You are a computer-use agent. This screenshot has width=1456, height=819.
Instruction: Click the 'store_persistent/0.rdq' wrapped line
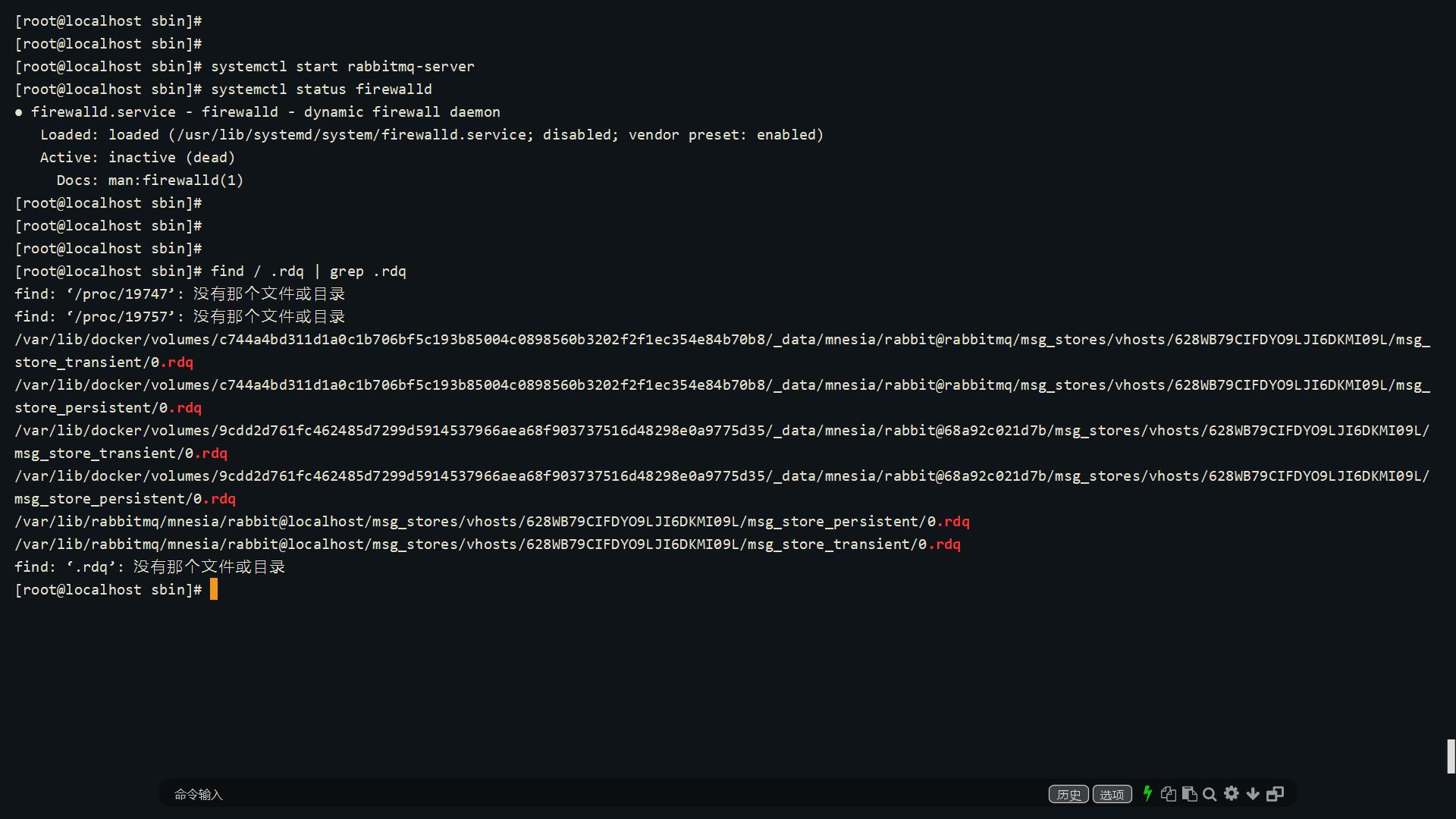108,408
